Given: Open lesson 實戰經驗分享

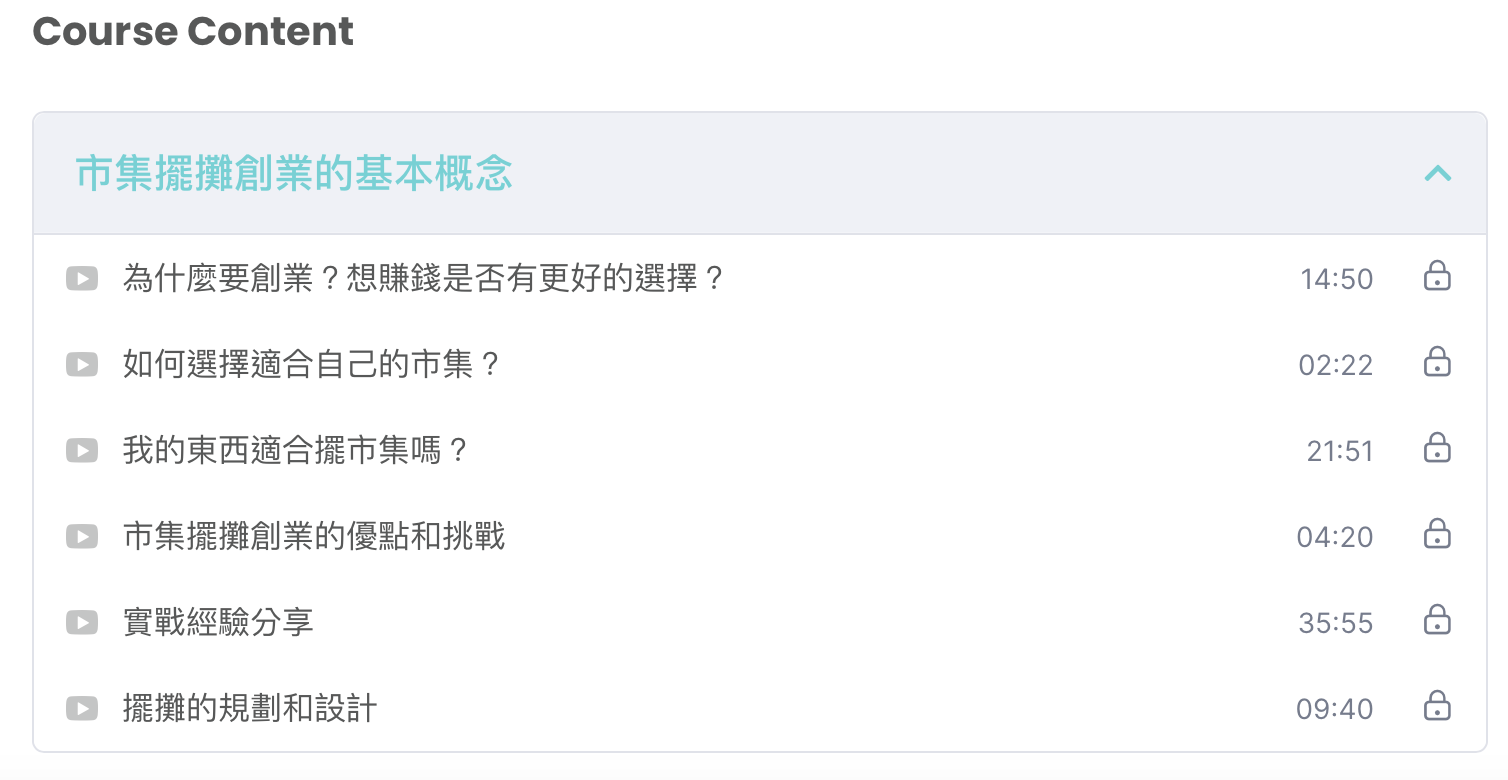Looking at the screenshot, I should (x=218, y=623).
